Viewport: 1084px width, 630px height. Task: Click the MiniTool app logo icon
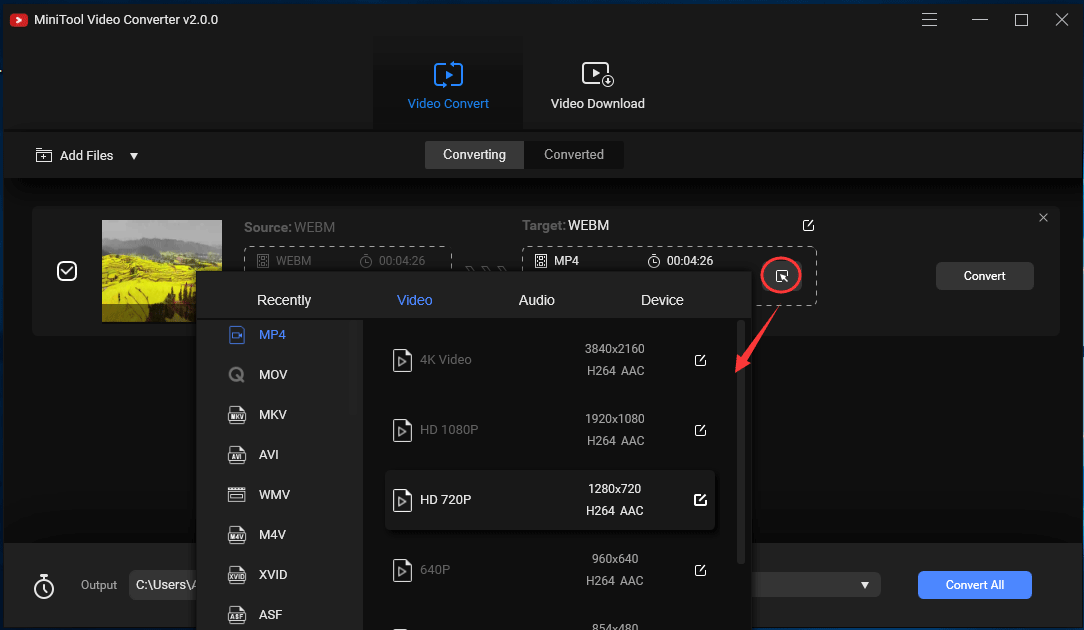click(x=19, y=20)
